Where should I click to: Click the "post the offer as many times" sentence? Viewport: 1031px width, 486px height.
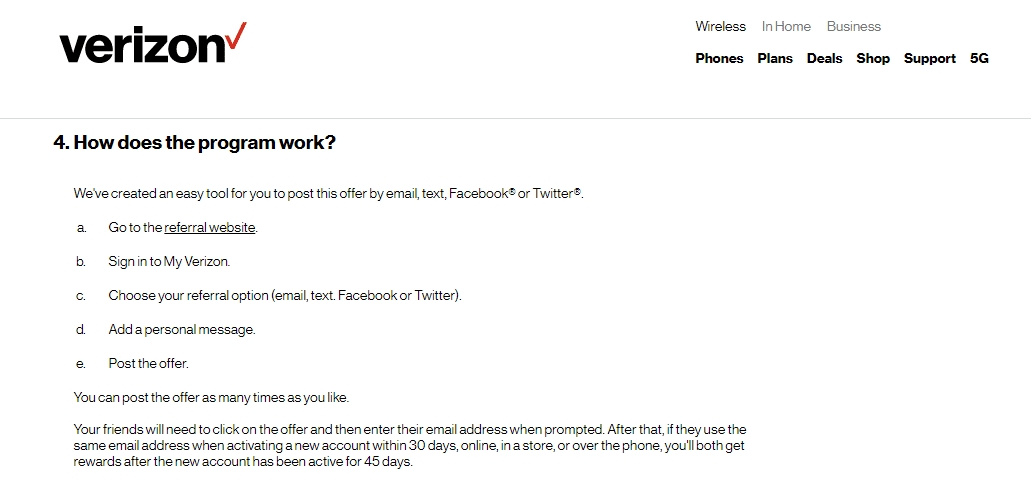[x=211, y=398]
